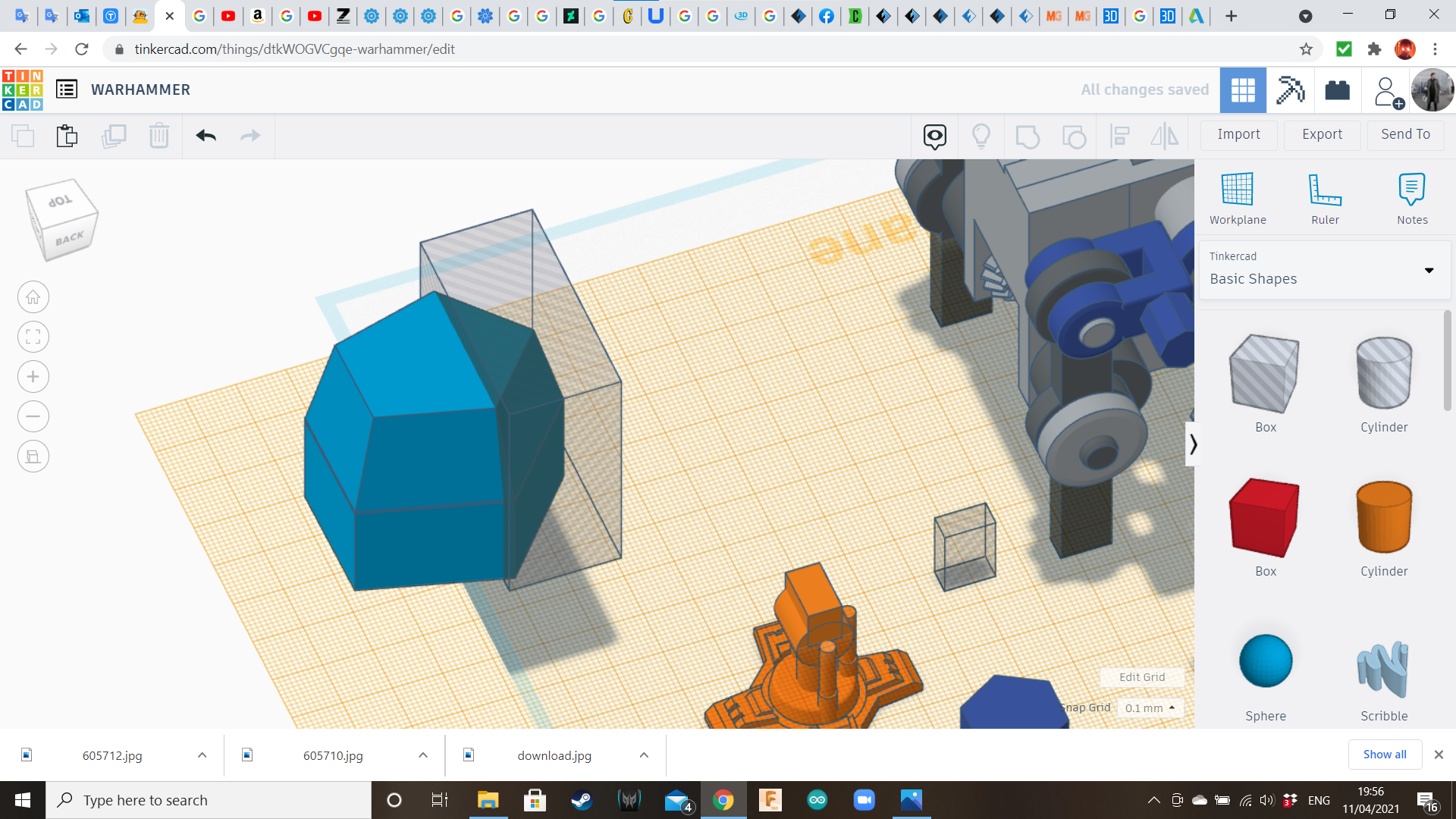The image size is (1456, 819).
Task: Click the Workplane tool icon
Action: coord(1237,190)
